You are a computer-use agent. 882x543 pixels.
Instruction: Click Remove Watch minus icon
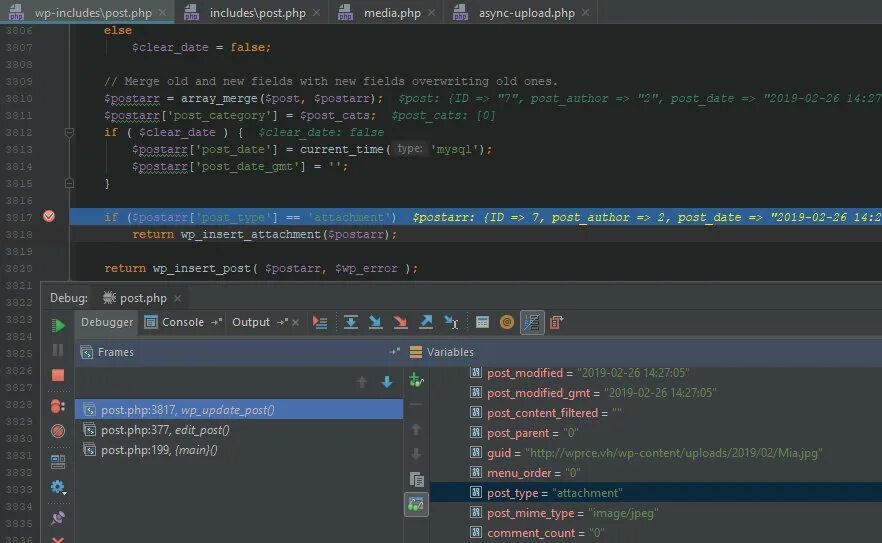point(416,405)
